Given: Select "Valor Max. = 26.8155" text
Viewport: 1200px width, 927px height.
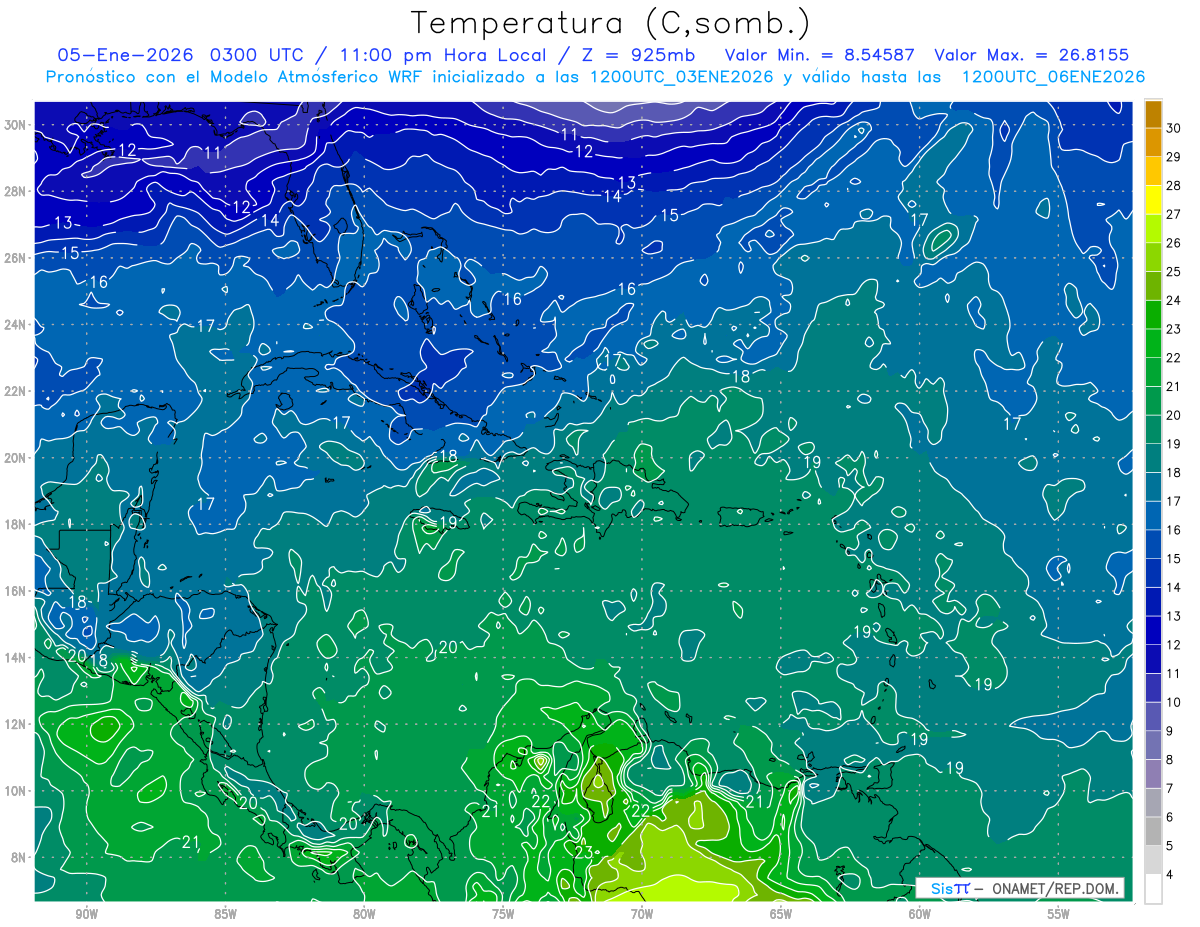Looking at the screenshot, I should [x=1032, y=55].
